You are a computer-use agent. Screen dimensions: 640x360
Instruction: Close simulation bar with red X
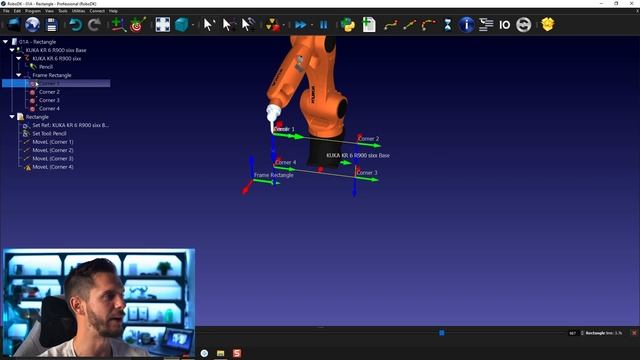tap(634, 333)
